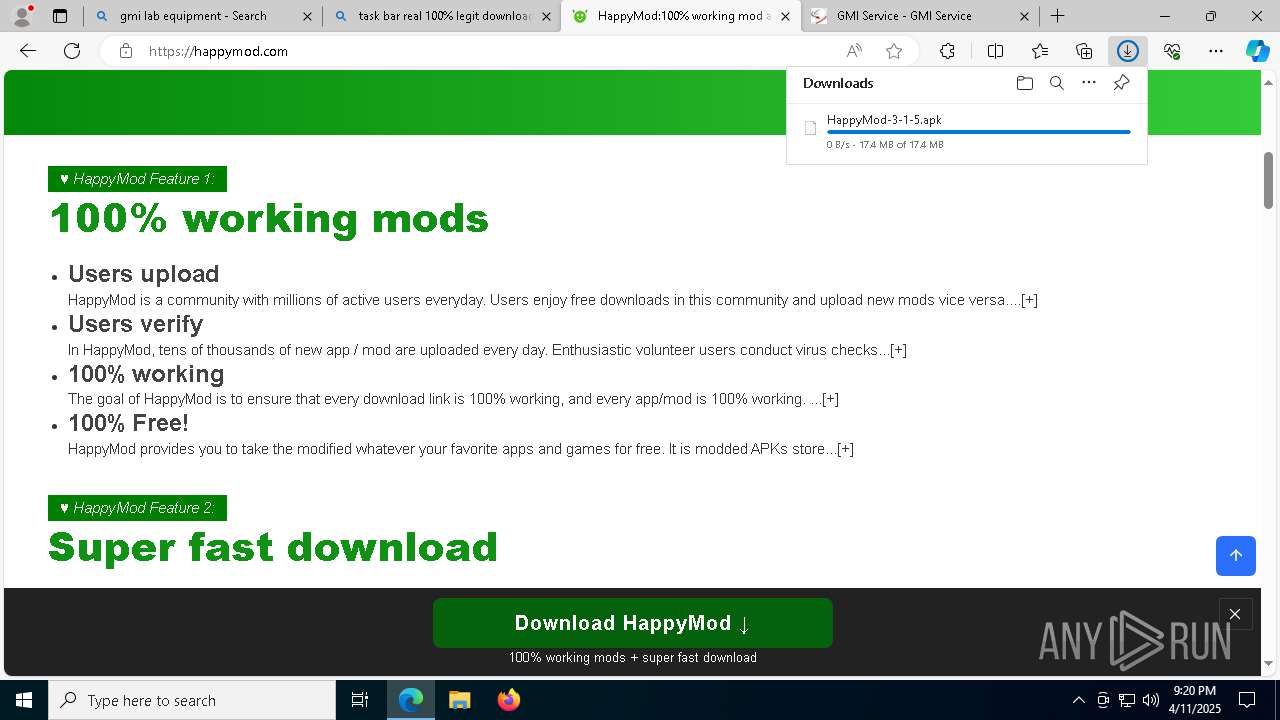Open the Copilot sidebar icon
The width and height of the screenshot is (1280, 720).
click(x=1257, y=51)
